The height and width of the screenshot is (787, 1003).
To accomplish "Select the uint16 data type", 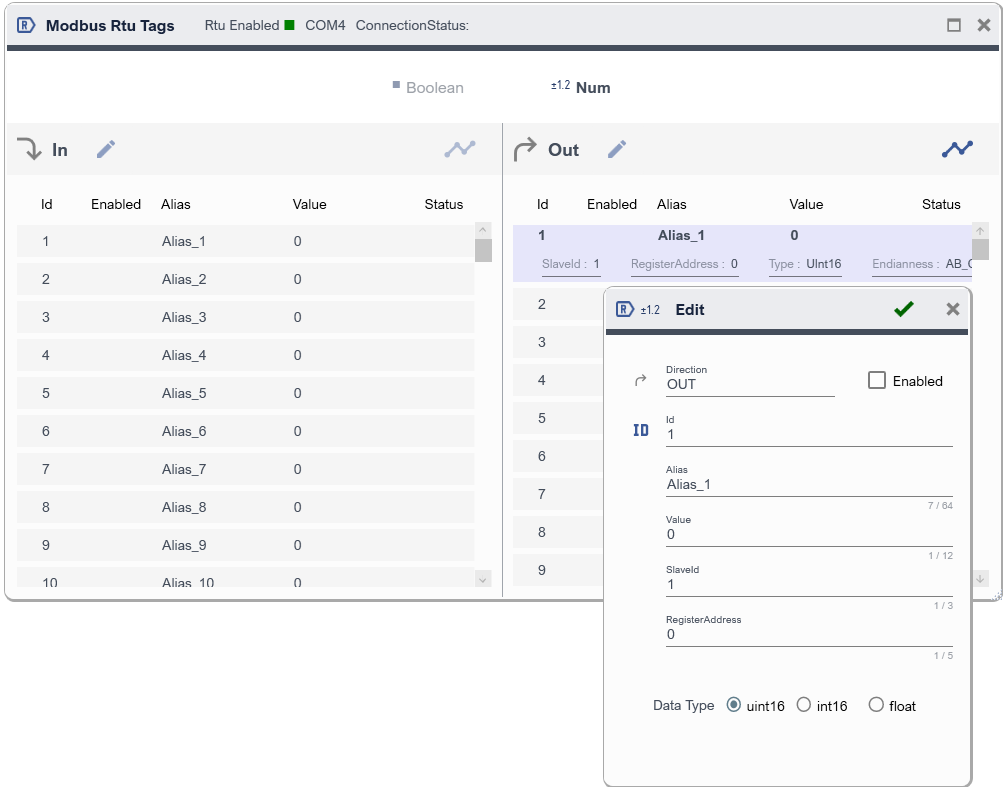I will 734,705.
